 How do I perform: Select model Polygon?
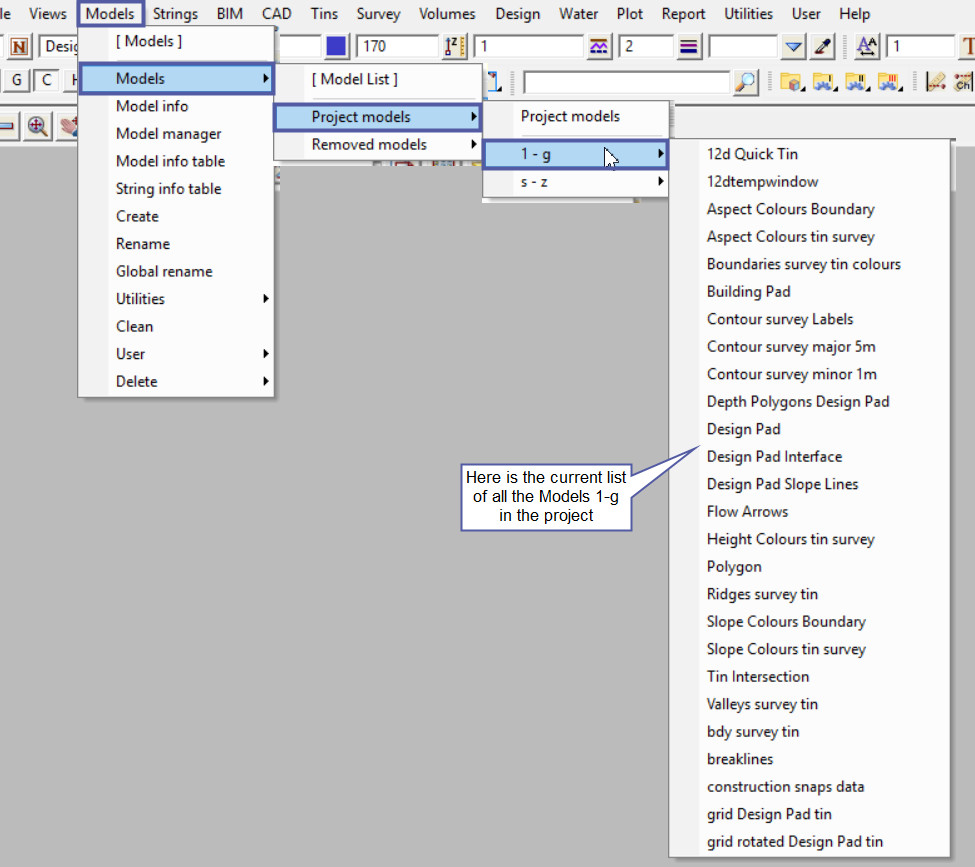pyautogui.click(x=734, y=567)
